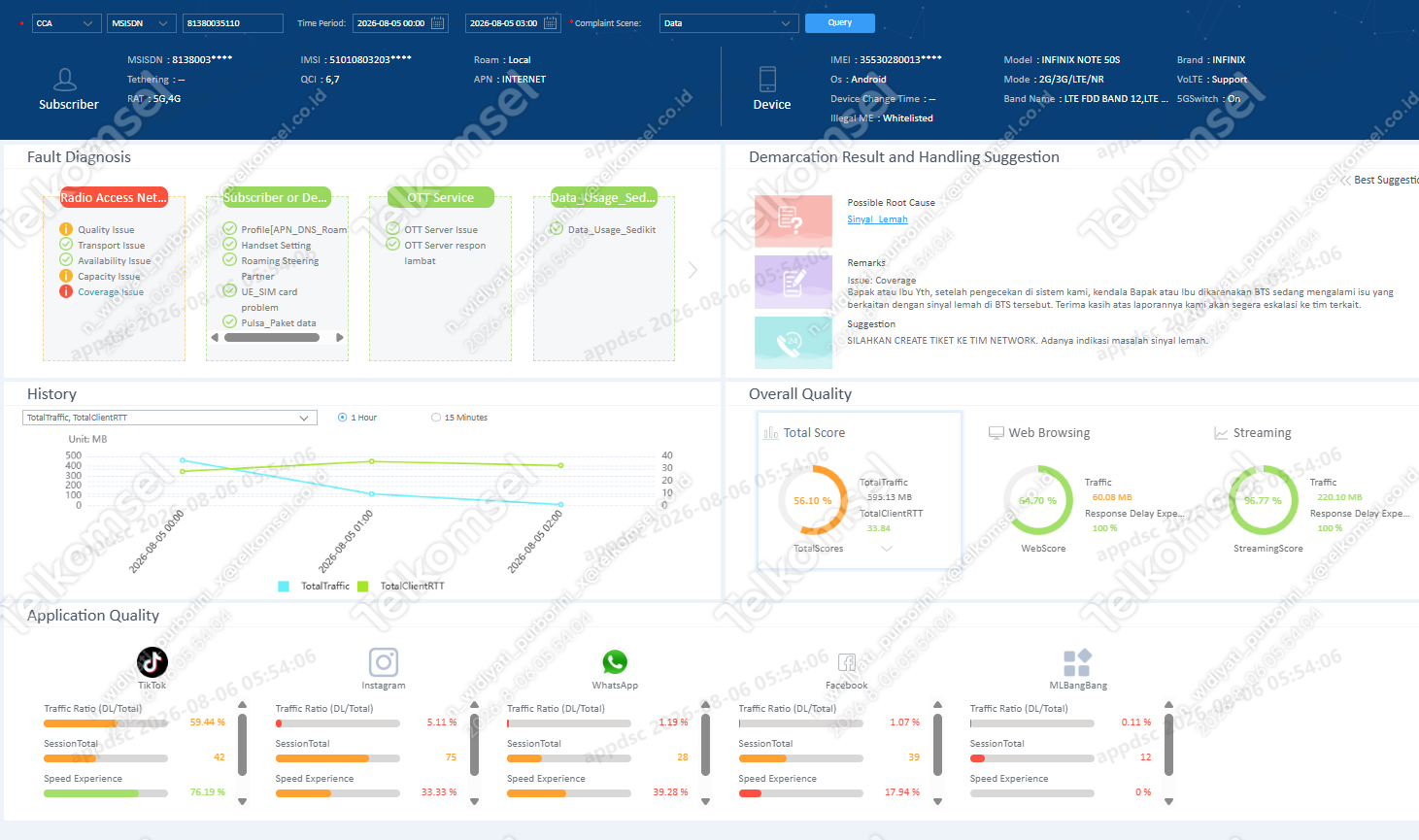1419x840 pixels.
Task: Open the end time calendar icon
Action: point(551,23)
